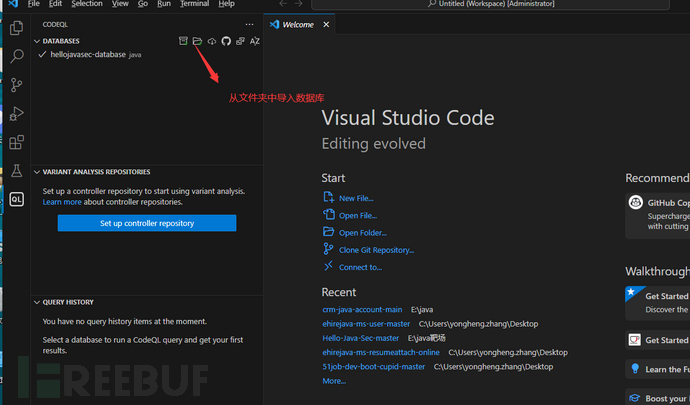Screen dimensions: 690x405
Task: Import database from folder icon
Action: tap(197, 41)
